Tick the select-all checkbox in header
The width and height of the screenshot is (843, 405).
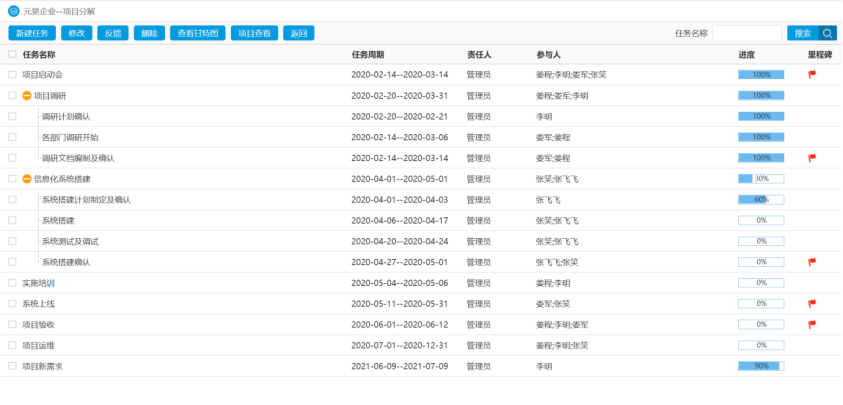point(12,54)
